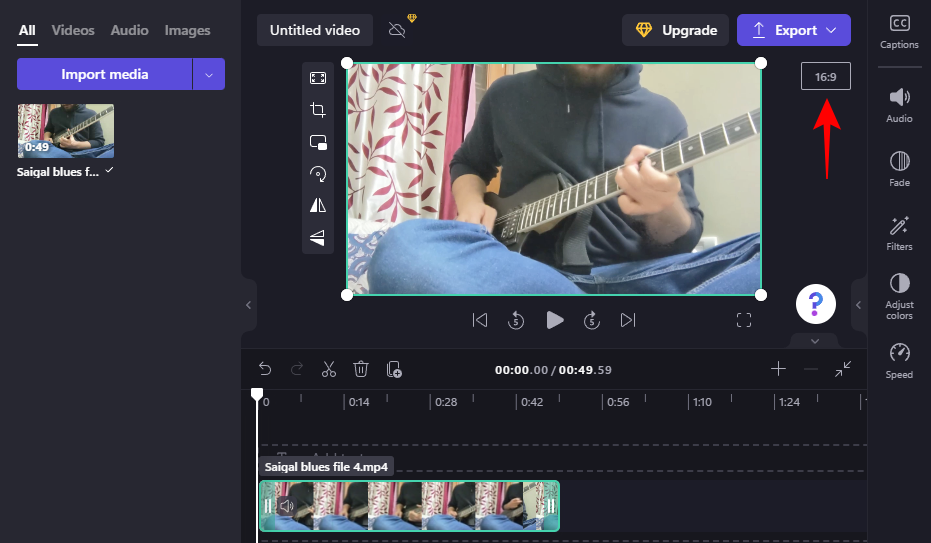Mute the clip audio on timeline
931x543 pixels.
(286, 506)
